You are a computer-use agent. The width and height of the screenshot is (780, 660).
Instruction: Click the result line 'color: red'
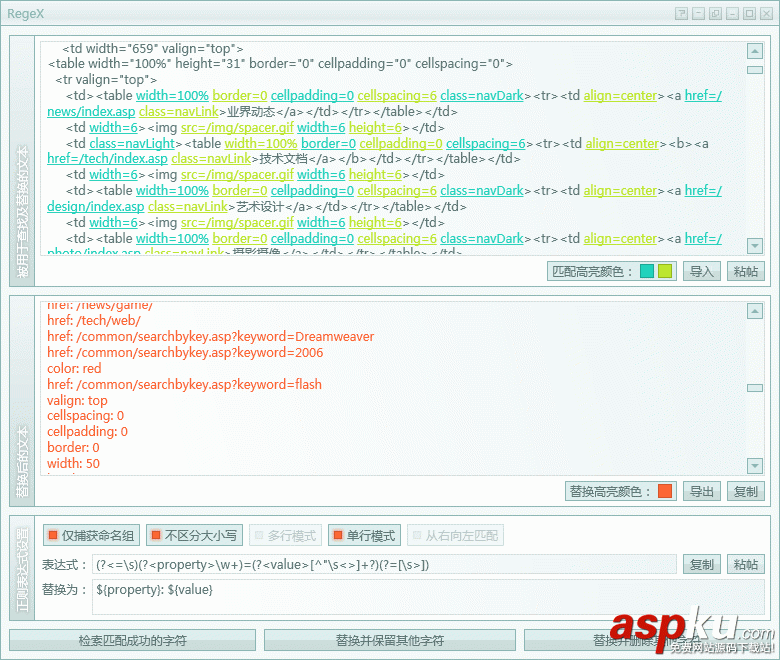click(x=74, y=369)
